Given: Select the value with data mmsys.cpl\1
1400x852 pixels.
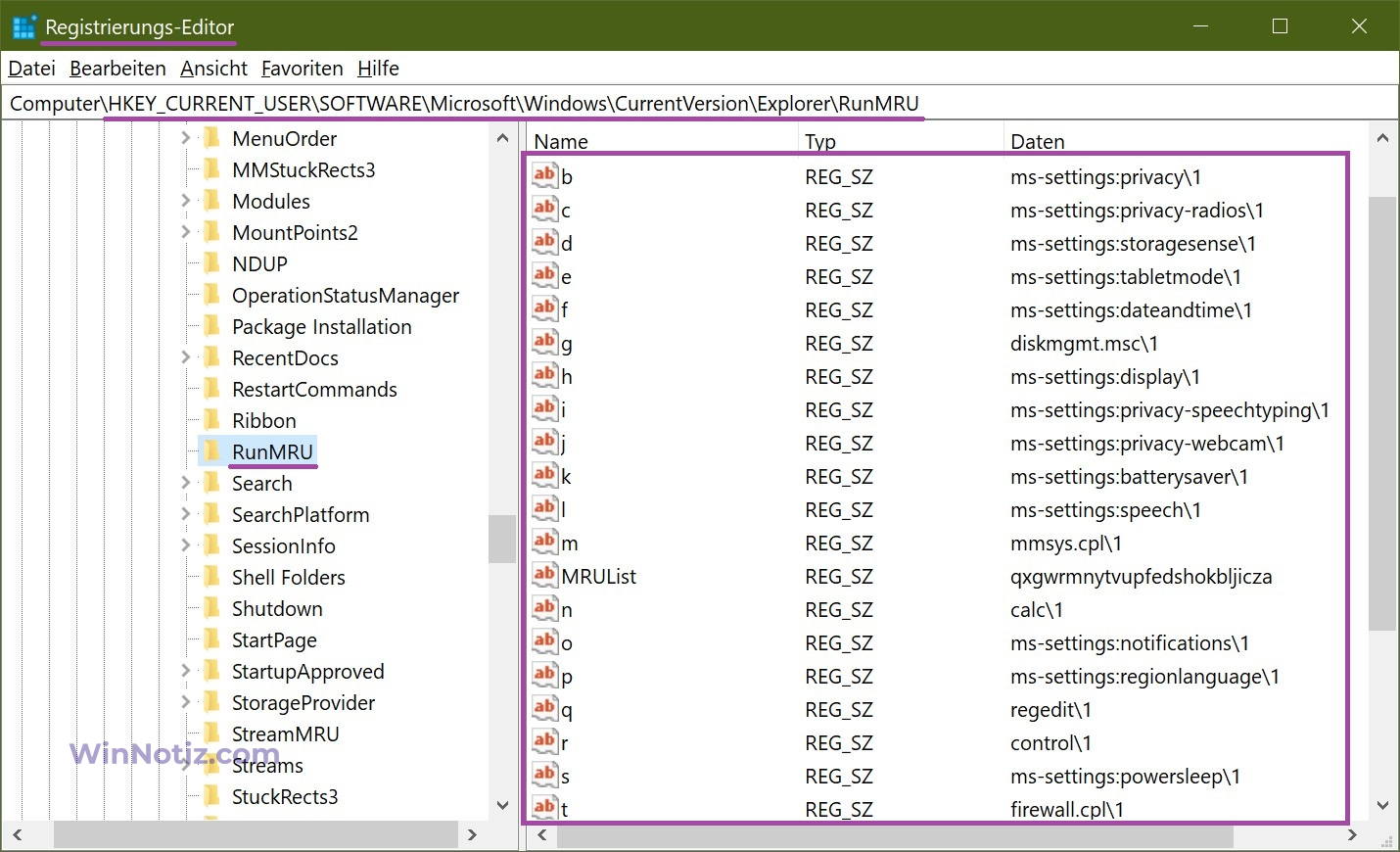Looking at the screenshot, I should pyautogui.click(x=1066, y=544).
